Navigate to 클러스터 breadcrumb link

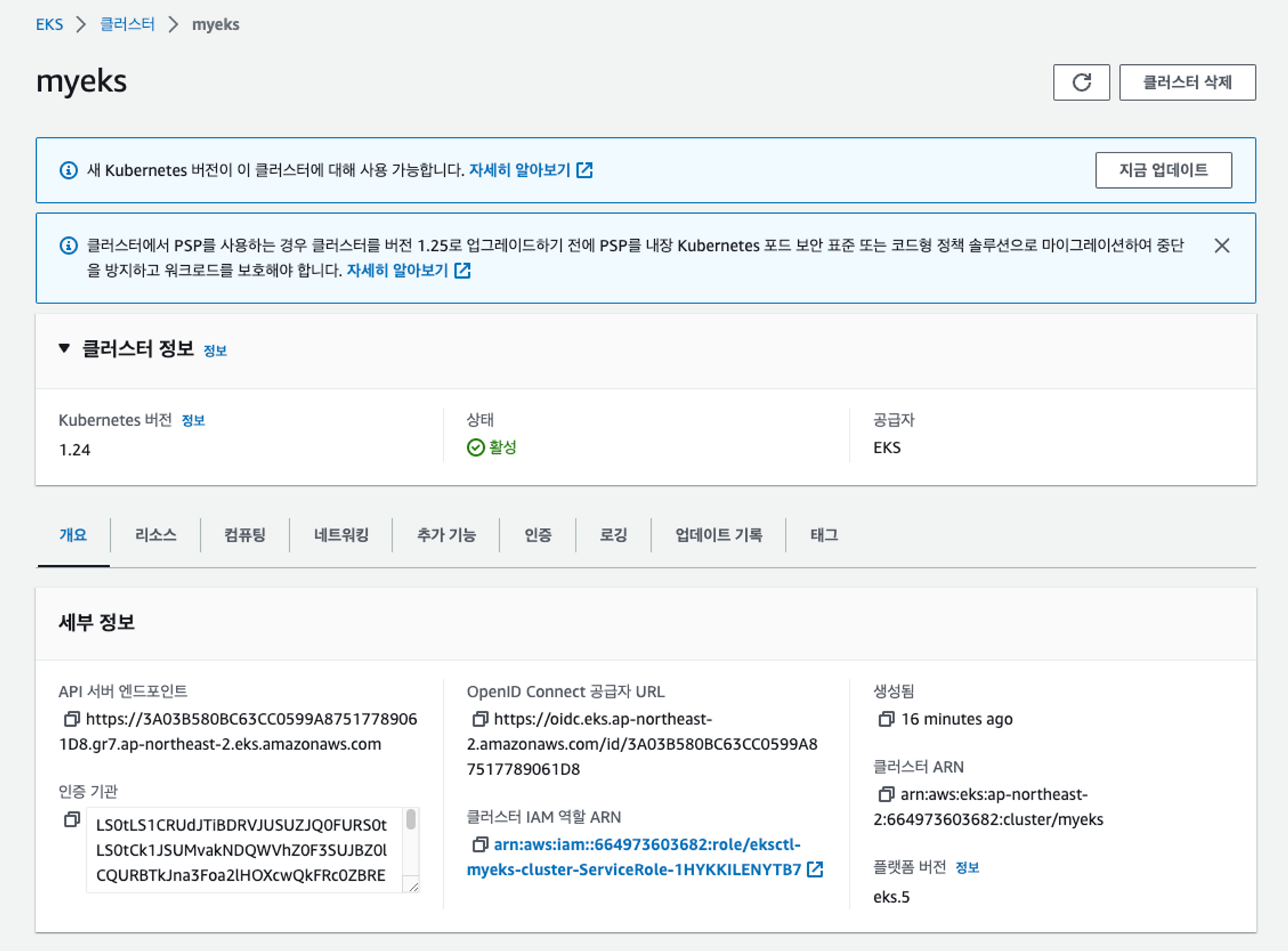(128, 24)
